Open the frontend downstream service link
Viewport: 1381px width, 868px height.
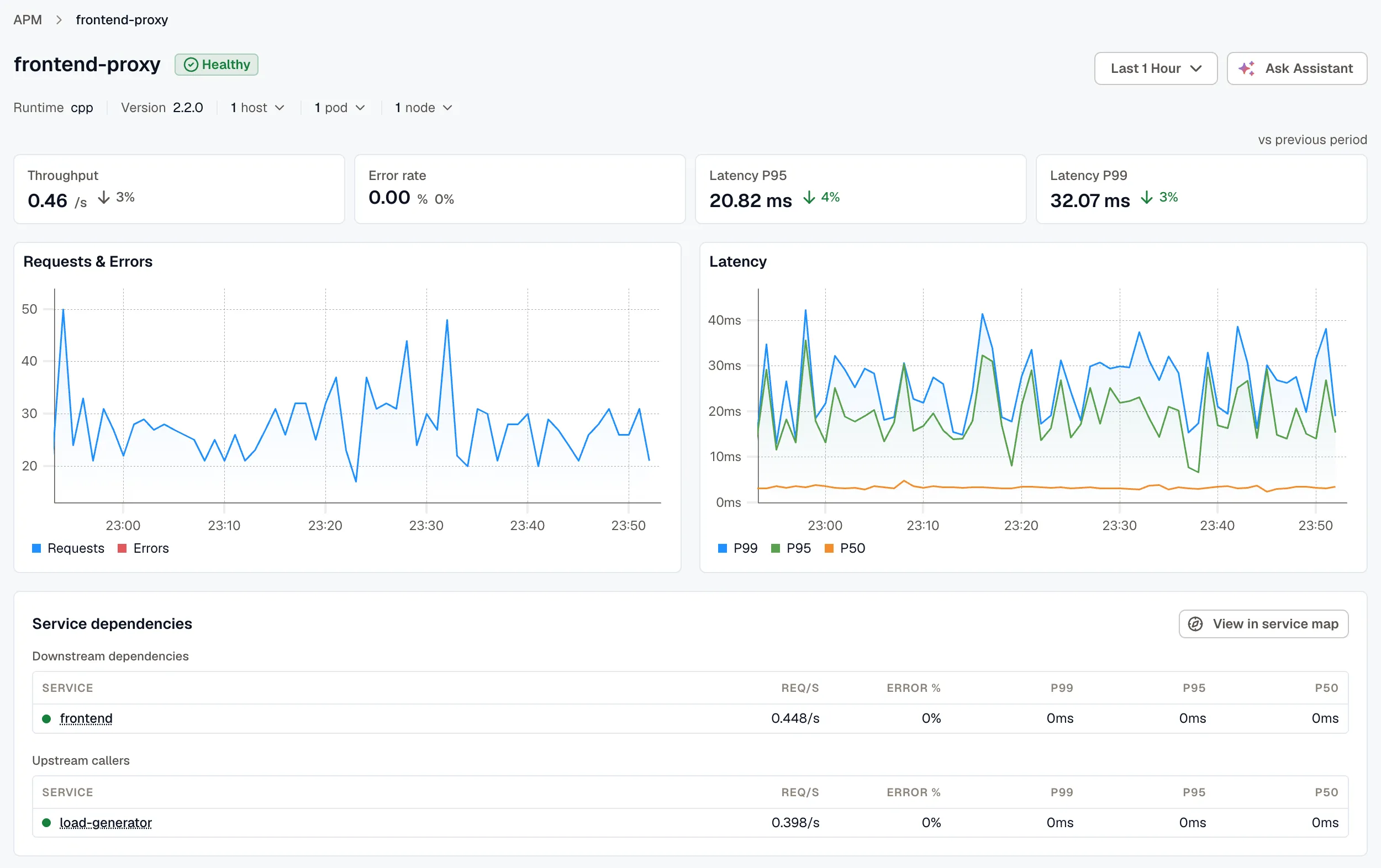86,718
